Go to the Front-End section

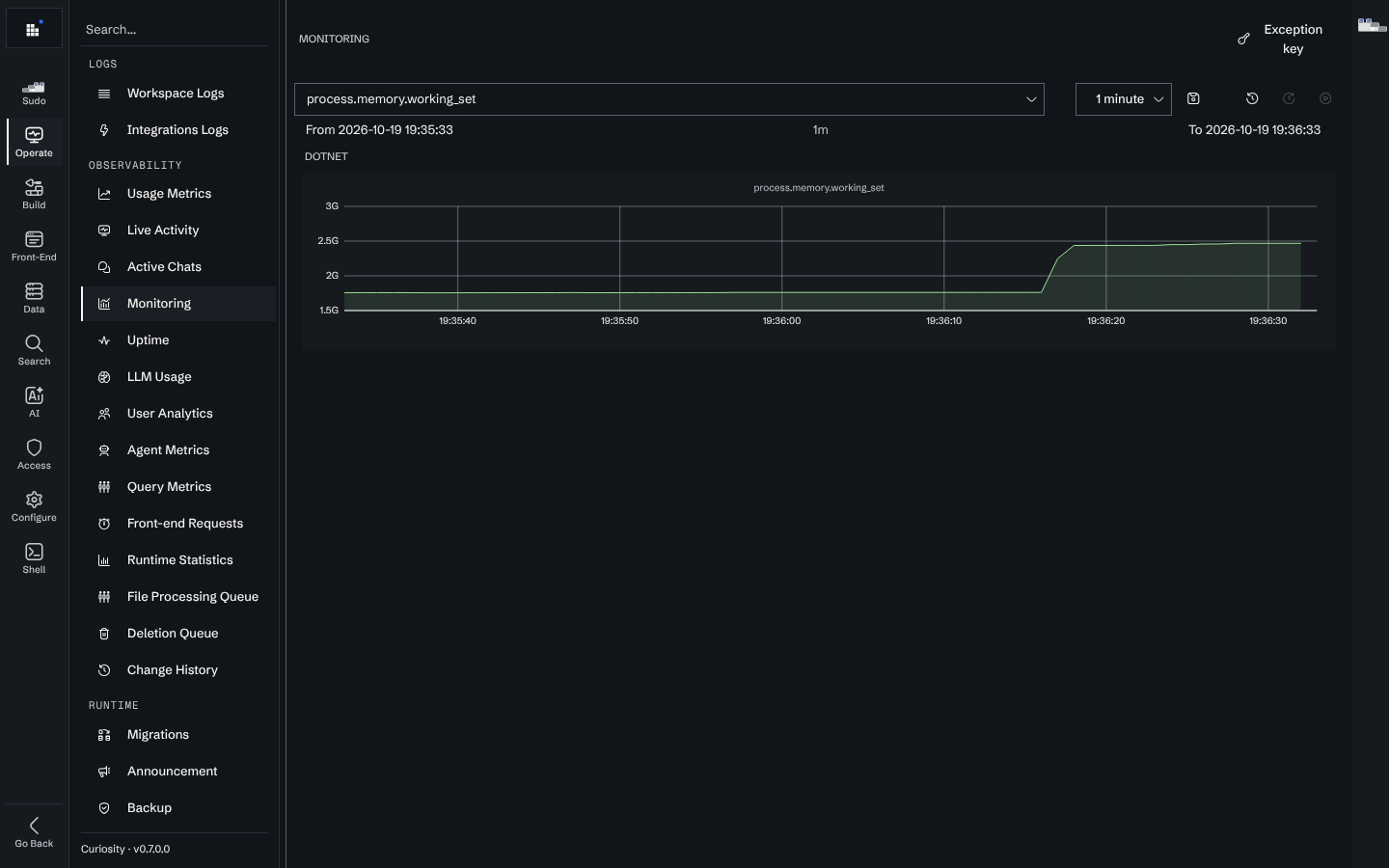34,247
